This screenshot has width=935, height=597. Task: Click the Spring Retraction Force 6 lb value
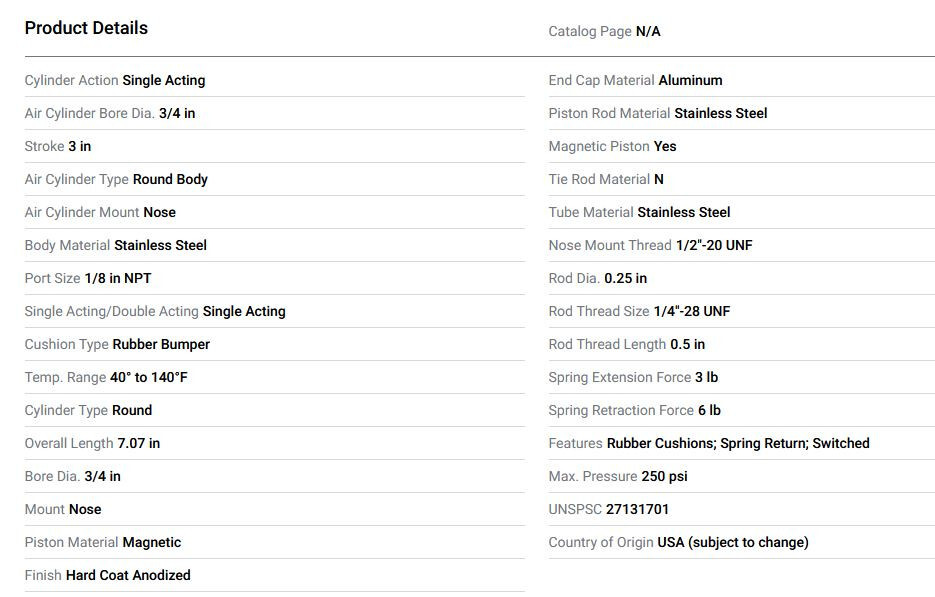[709, 410]
